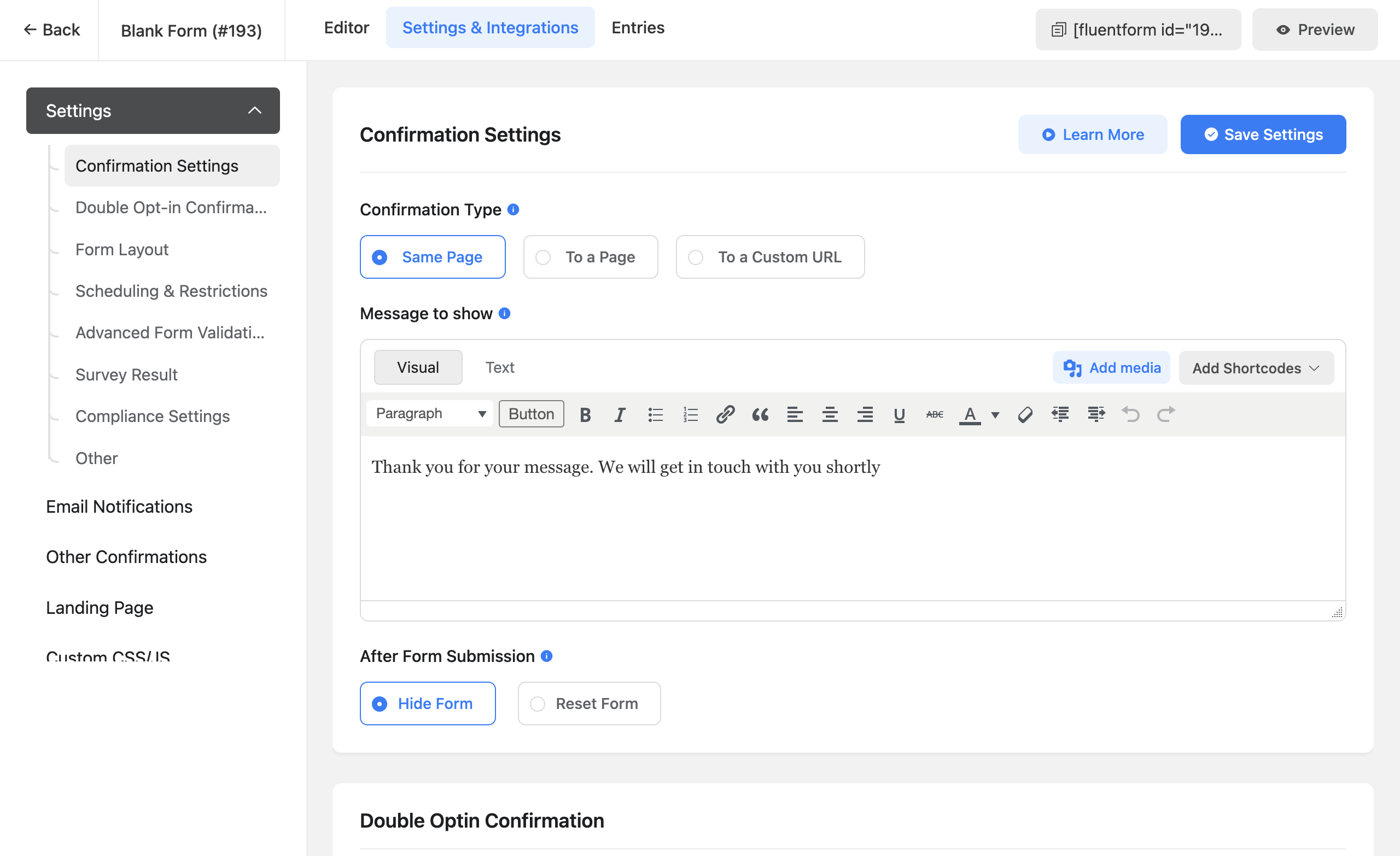Decrease indent of paragraph
This screenshot has height=856, width=1400.
(x=1060, y=414)
